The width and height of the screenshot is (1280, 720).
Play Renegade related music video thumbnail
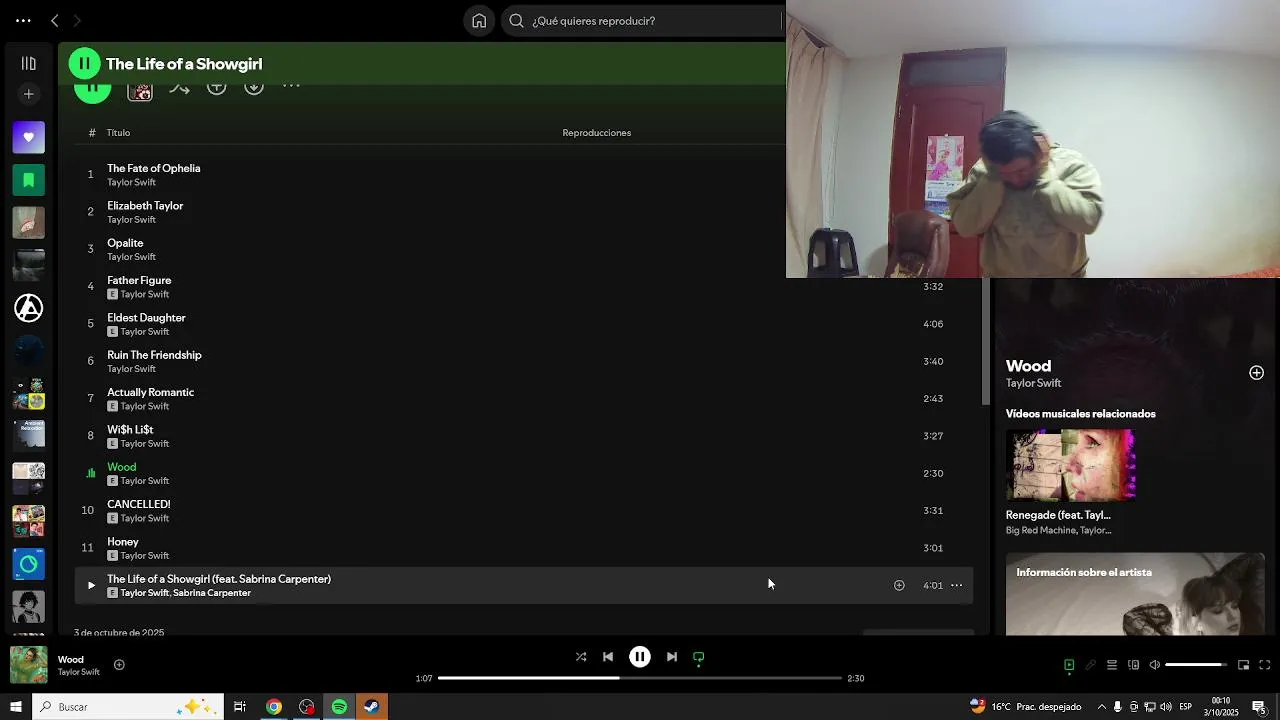tap(1070, 465)
